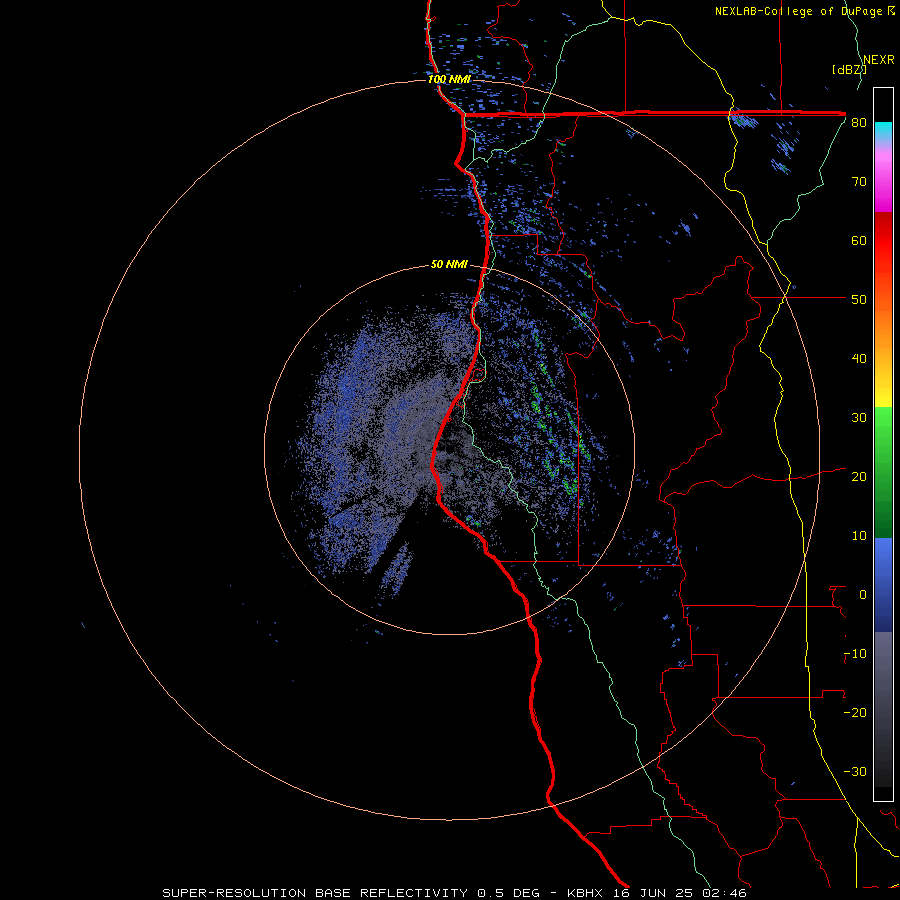
Task: Click the KBHX station ID in the caption
Action: (x=587, y=893)
